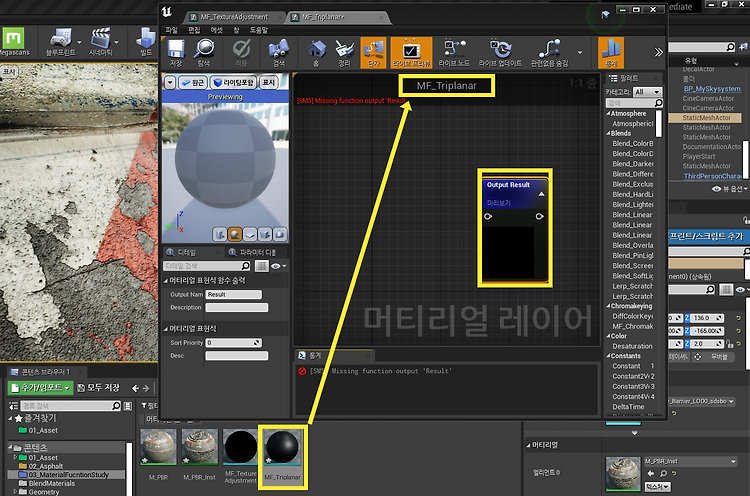This screenshot has width=750, height=496.
Task: Open the palette category All dropdown
Action: [646, 92]
